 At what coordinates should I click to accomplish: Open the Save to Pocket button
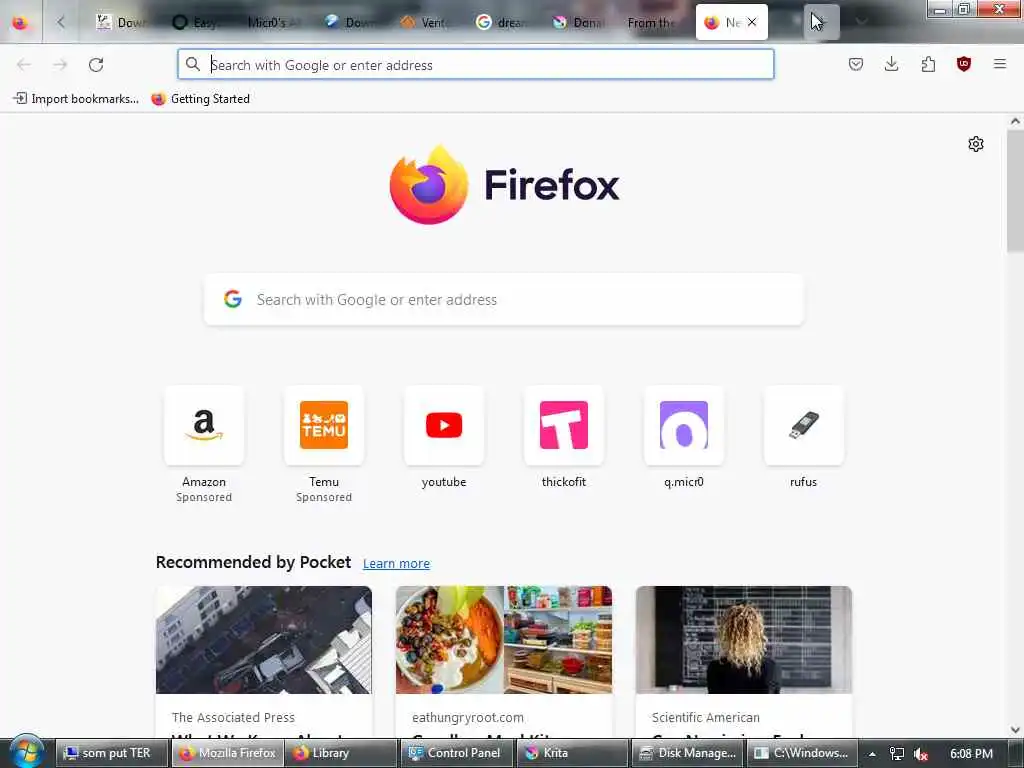856,64
